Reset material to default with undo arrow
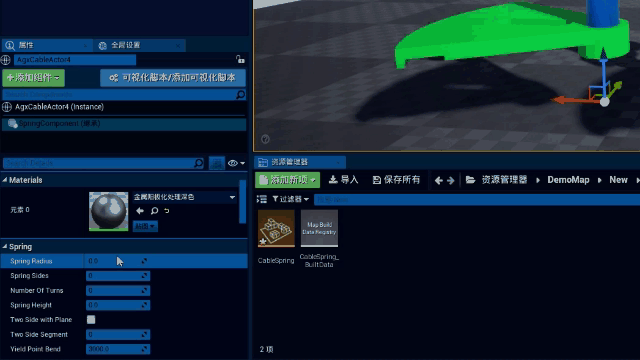The image size is (640, 360). [x=167, y=211]
